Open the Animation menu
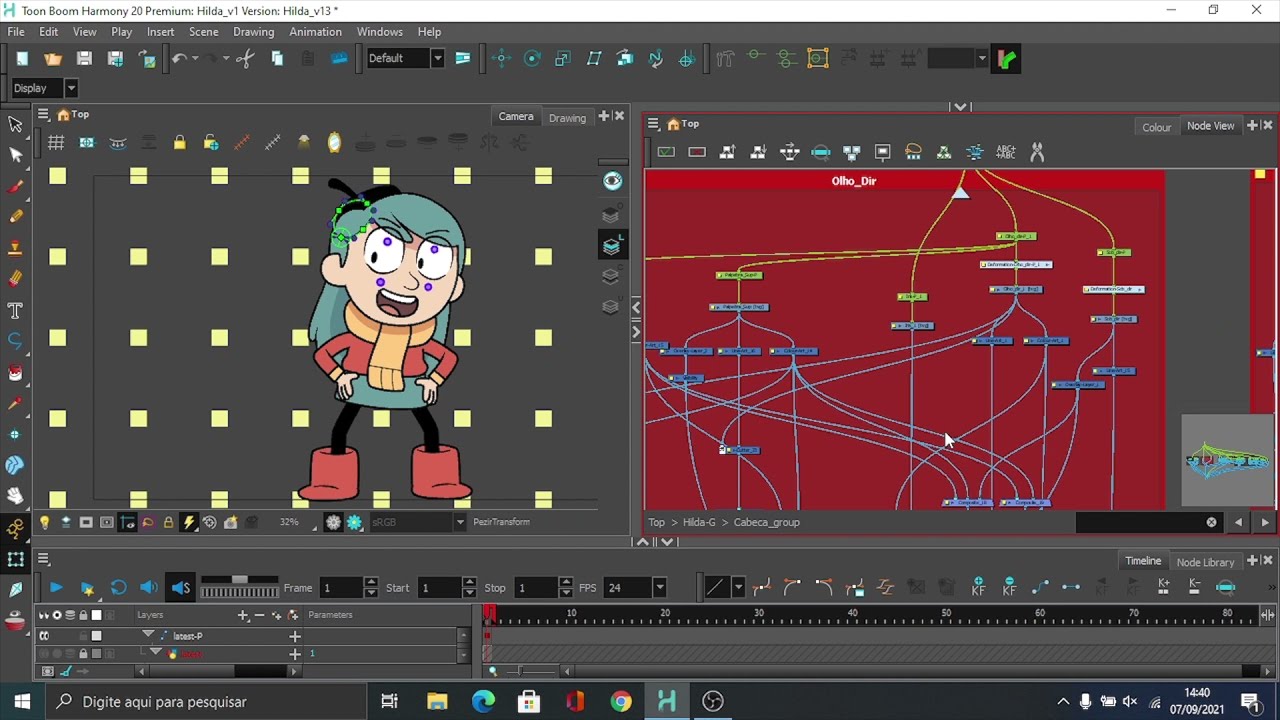The width and height of the screenshot is (1280, 720). (315, 32)
